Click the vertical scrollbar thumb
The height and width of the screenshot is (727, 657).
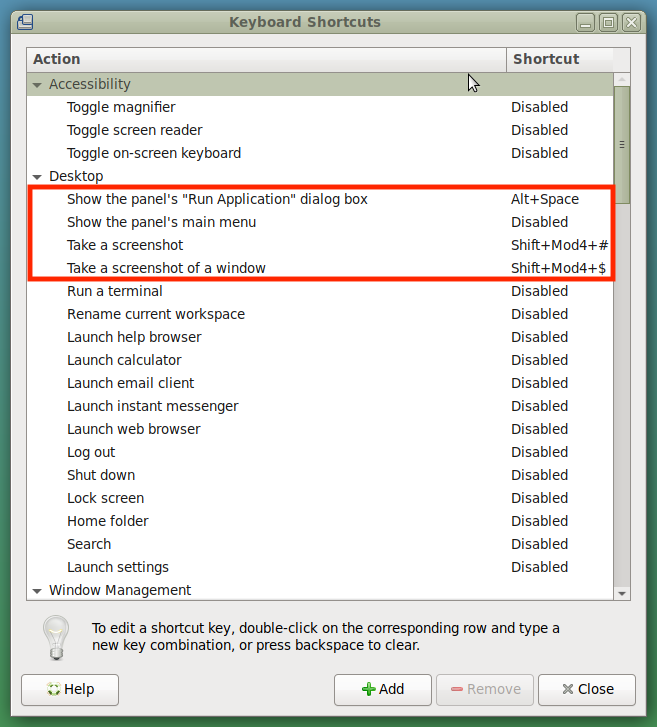pyautogui.click(x=622, y=144)
